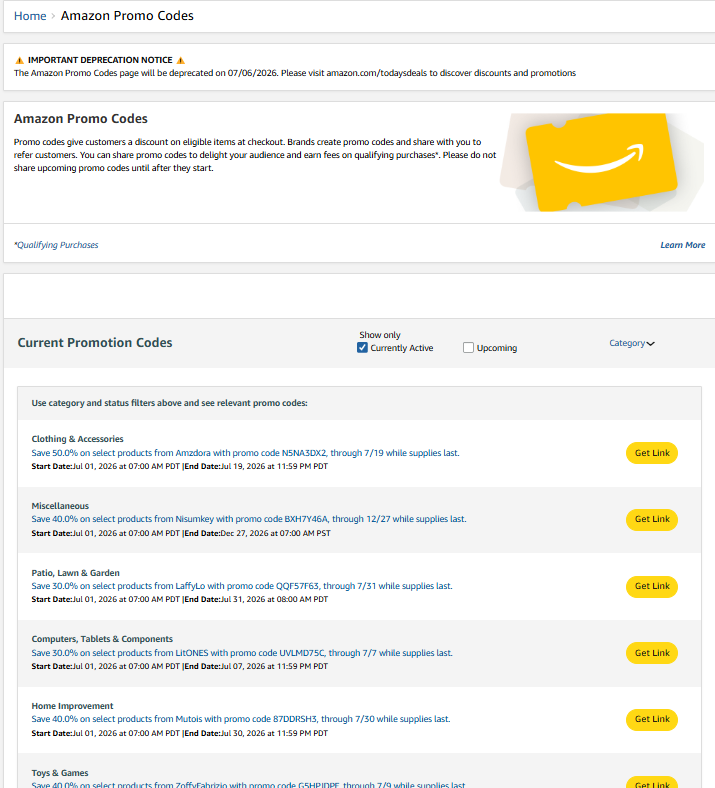715x788 pixels.
Task: Enable the Upcoming filter checkbox
Action: coord(468,348)
